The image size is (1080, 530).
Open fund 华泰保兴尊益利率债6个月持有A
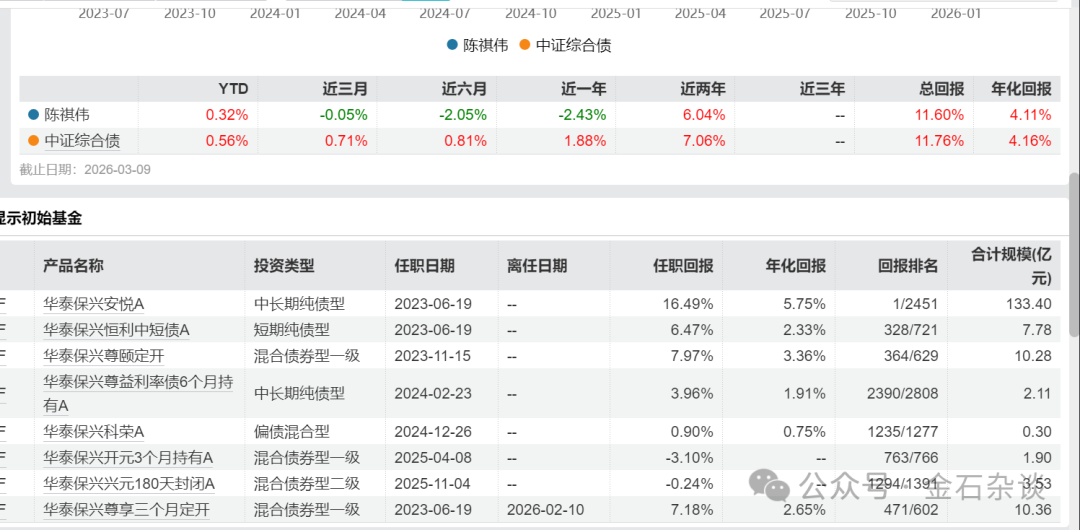pos(137,394)
